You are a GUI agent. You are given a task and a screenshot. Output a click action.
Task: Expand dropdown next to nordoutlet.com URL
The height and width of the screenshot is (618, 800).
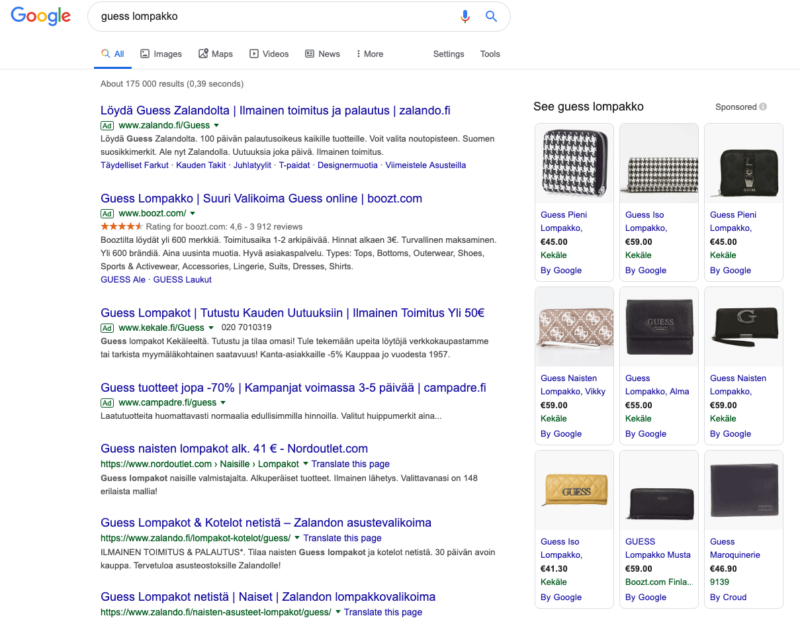[306, 464]
